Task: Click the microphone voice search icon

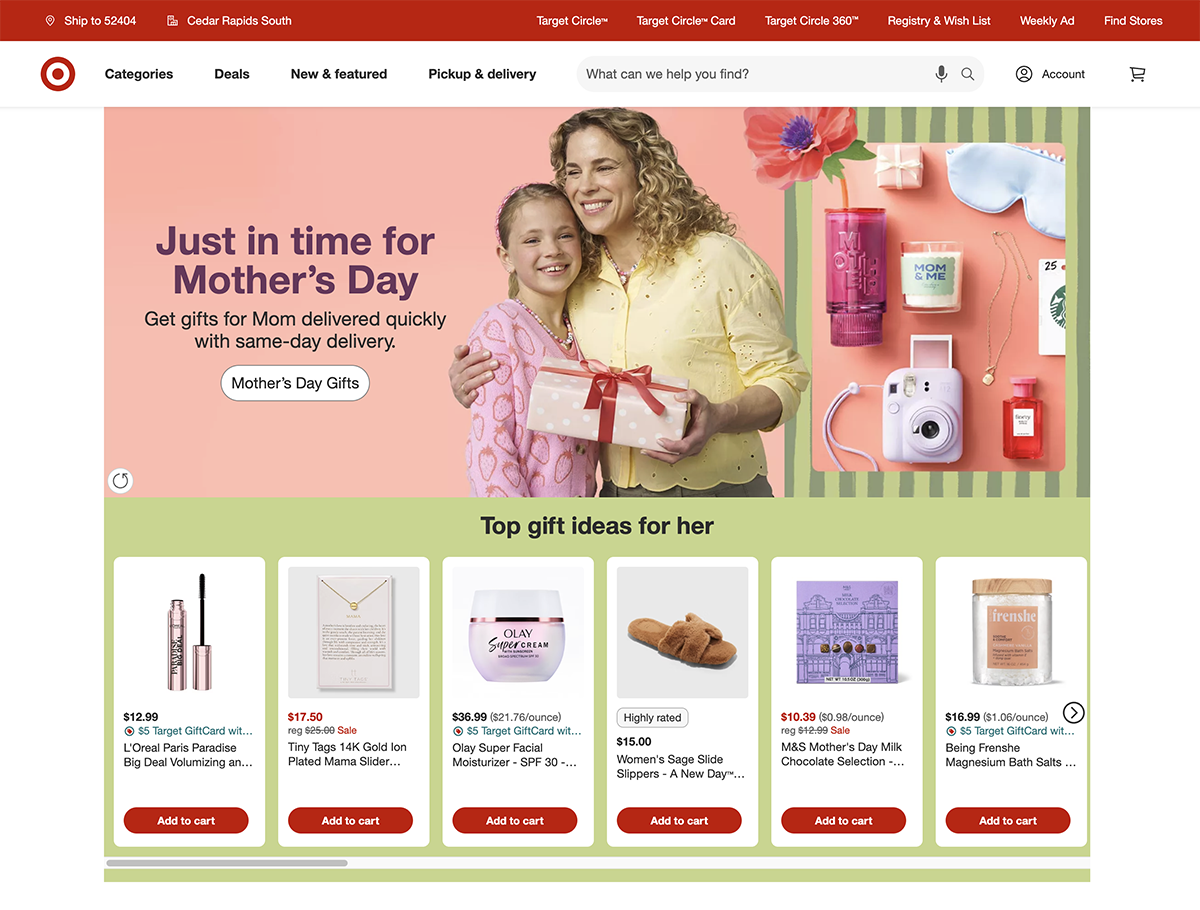Action: point(941,74)
